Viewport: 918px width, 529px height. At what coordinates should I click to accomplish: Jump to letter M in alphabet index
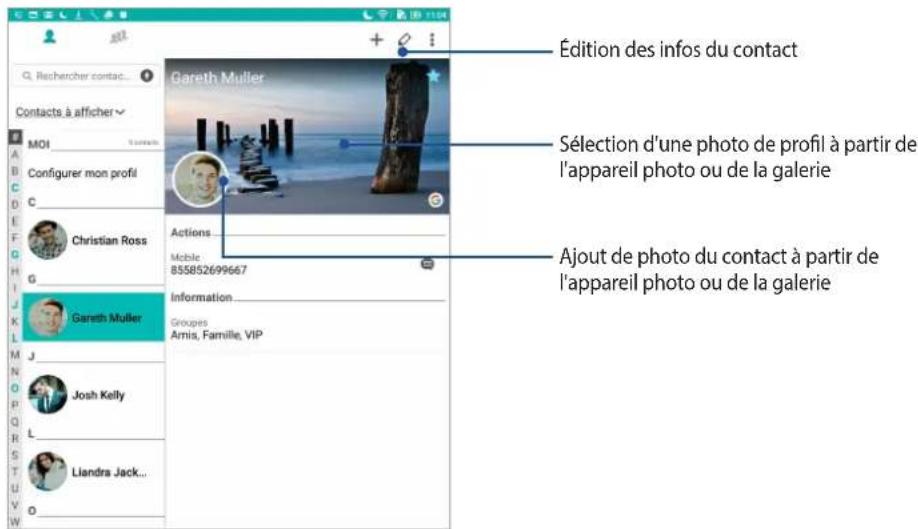coord(15,355)
